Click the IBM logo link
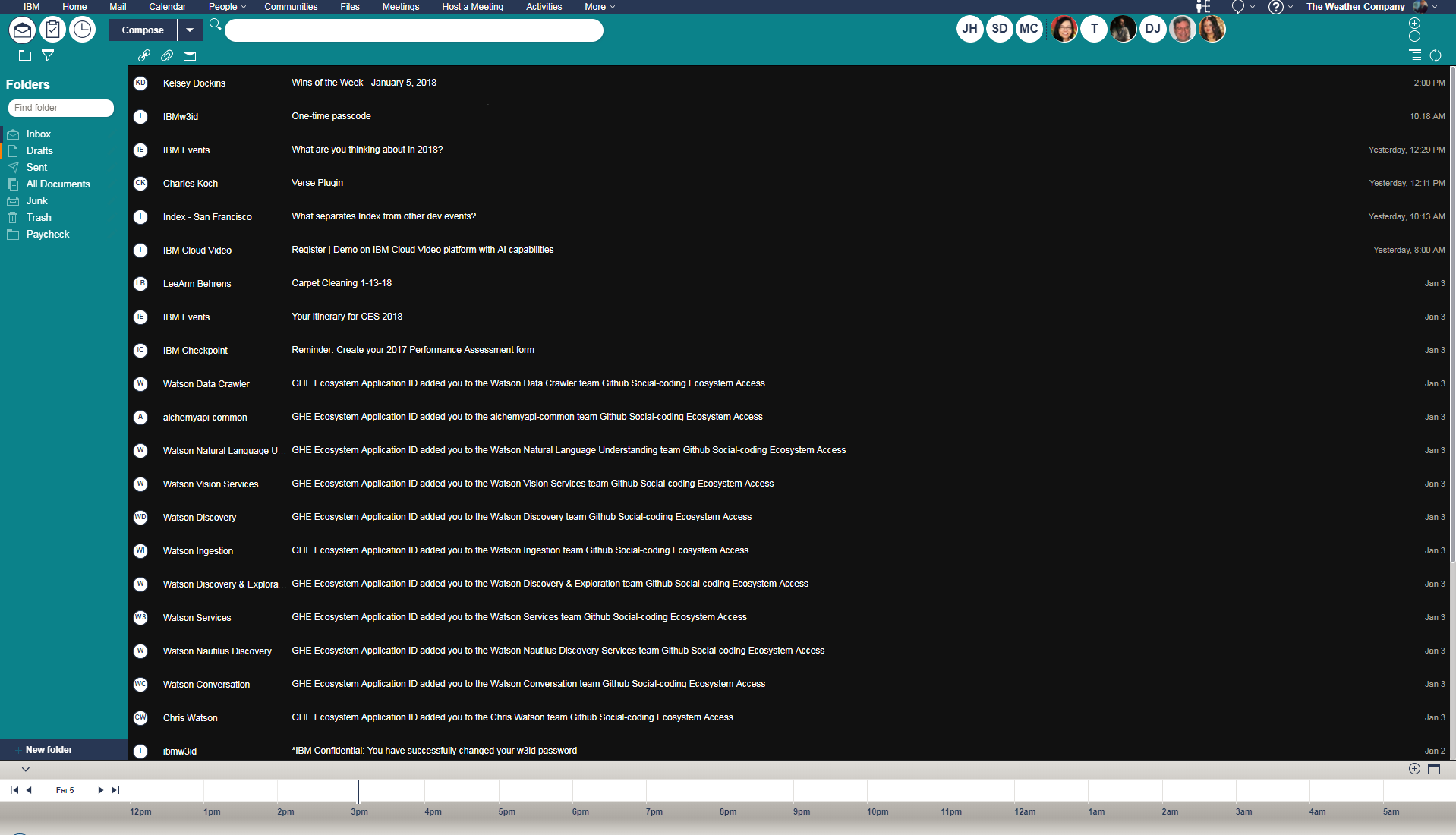This screenshot has width=1456, height=835. [31, 7]
